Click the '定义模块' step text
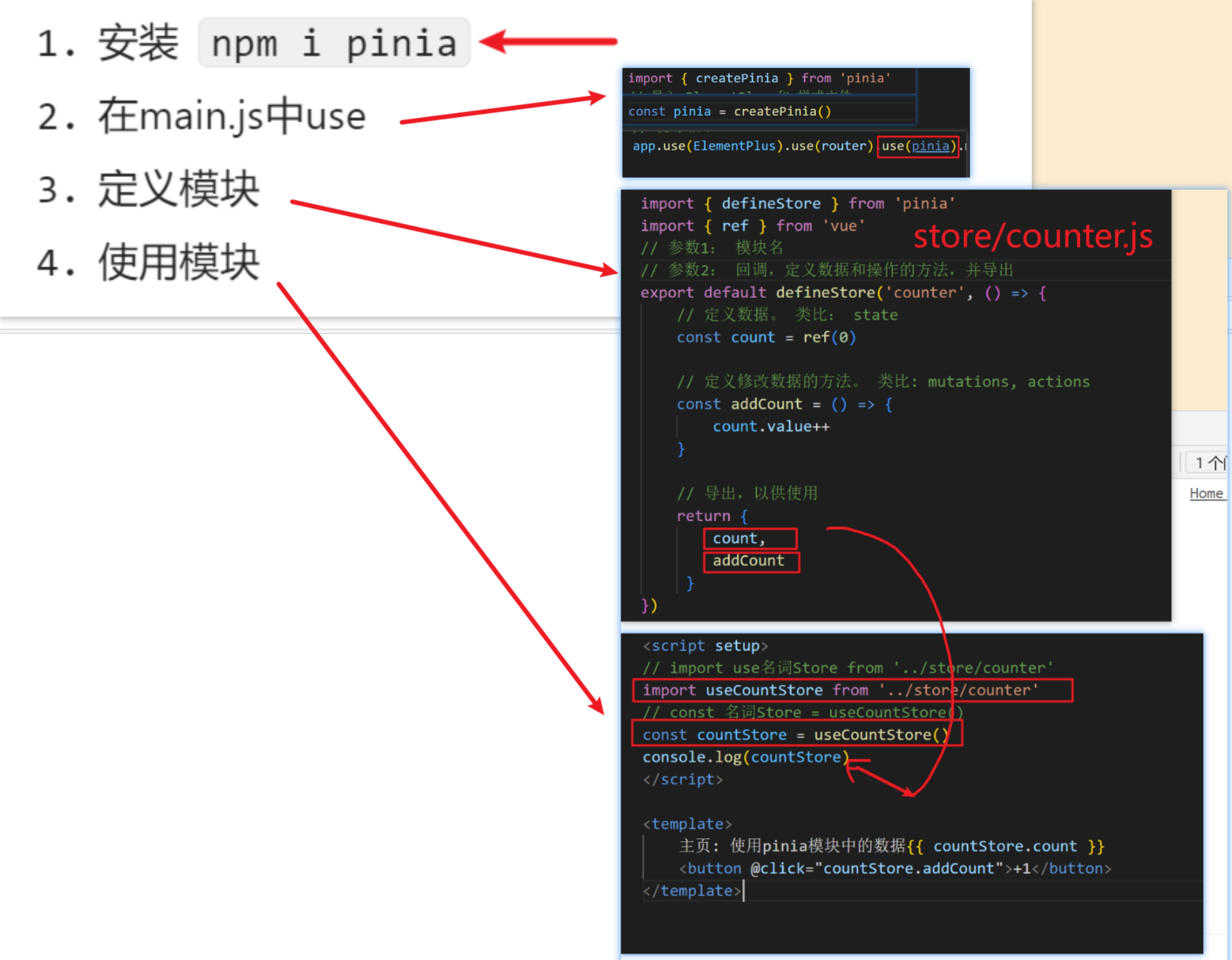This screenshot has width=1232, height=960. [178, 189]
